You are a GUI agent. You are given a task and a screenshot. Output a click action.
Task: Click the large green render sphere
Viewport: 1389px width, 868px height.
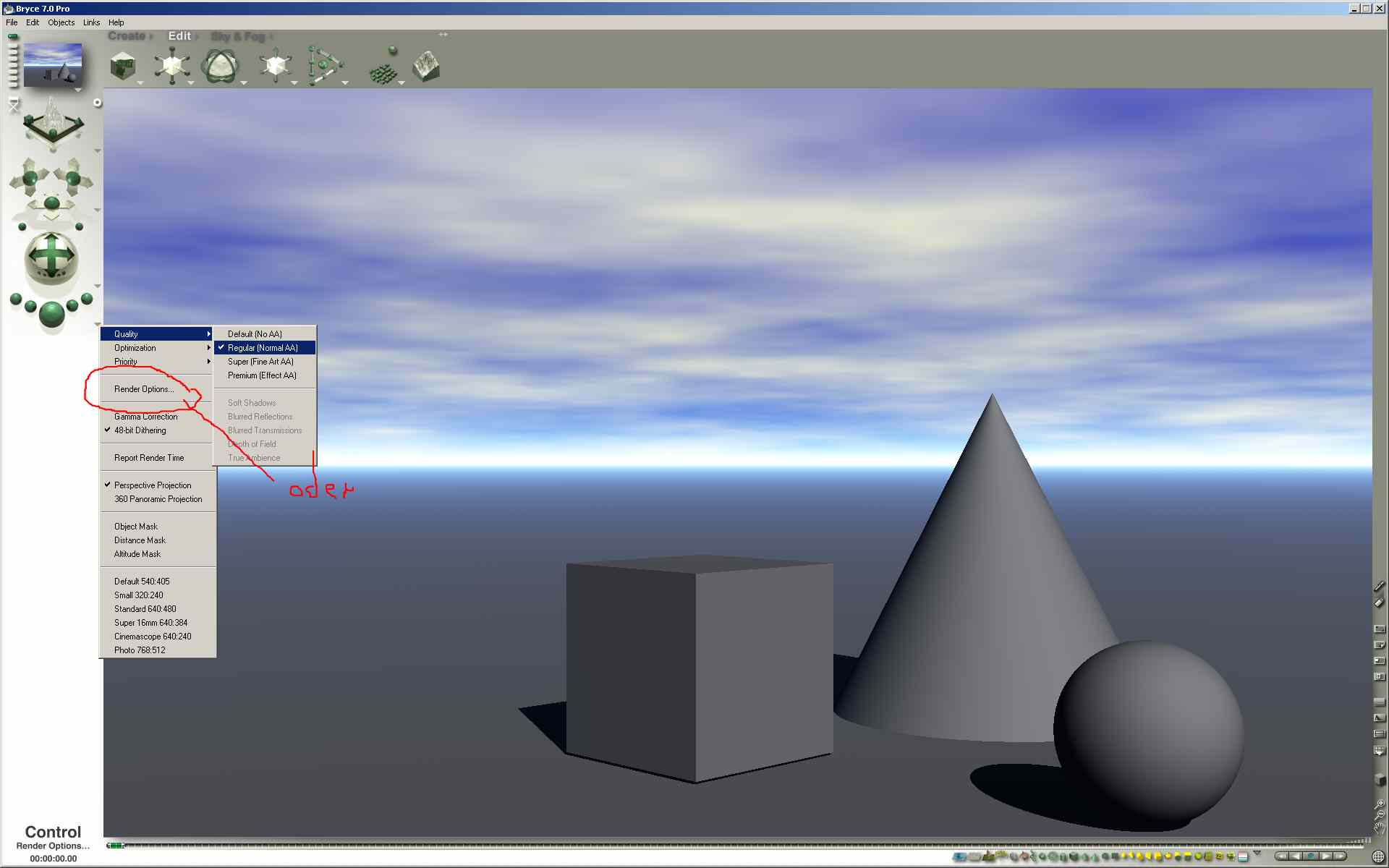[51, 315]
